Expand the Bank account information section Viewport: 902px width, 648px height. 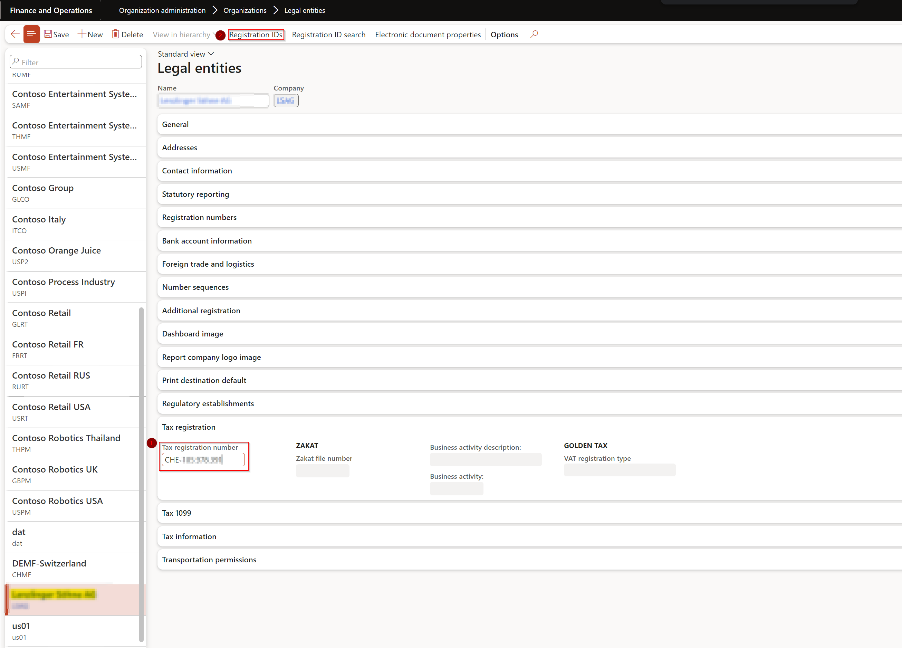(529, 241)
